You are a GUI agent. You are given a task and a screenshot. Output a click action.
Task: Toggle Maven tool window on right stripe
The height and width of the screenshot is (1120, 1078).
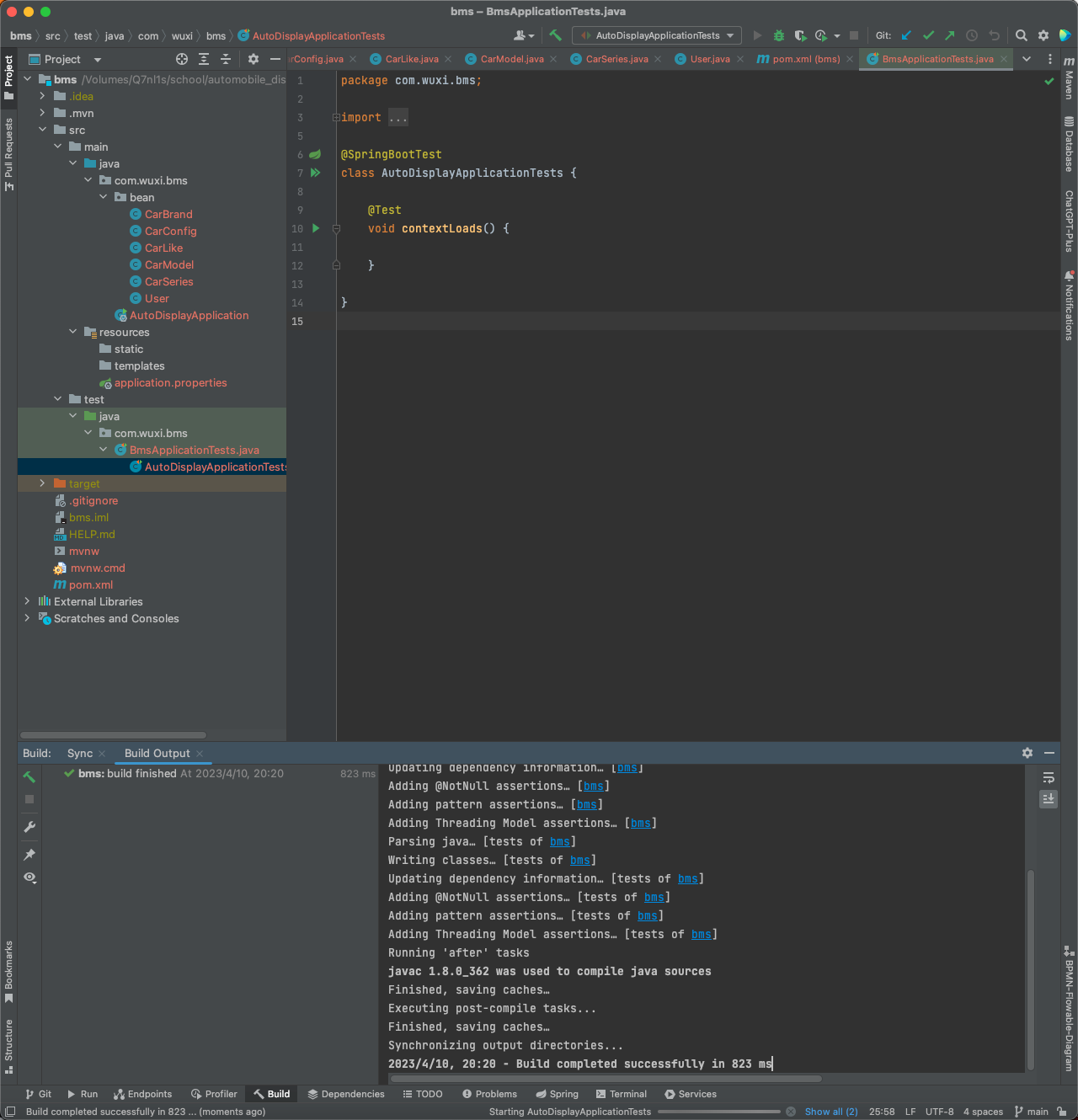1069,78
